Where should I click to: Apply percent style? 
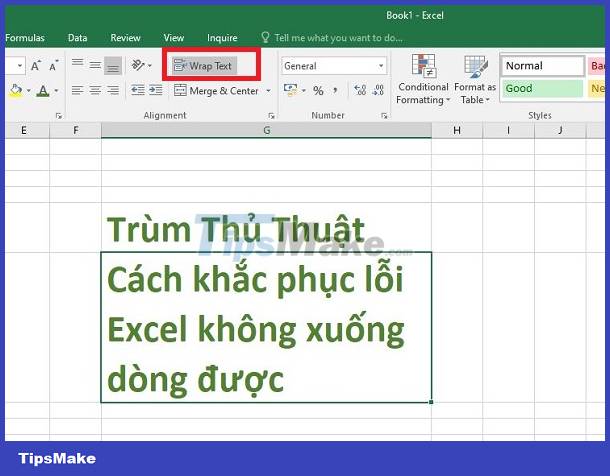coord(318,91)
